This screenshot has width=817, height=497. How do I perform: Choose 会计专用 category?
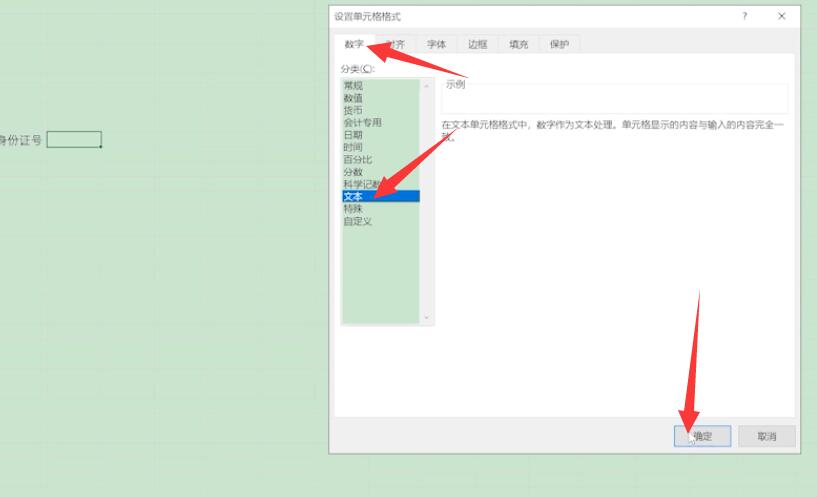(381, 122)
